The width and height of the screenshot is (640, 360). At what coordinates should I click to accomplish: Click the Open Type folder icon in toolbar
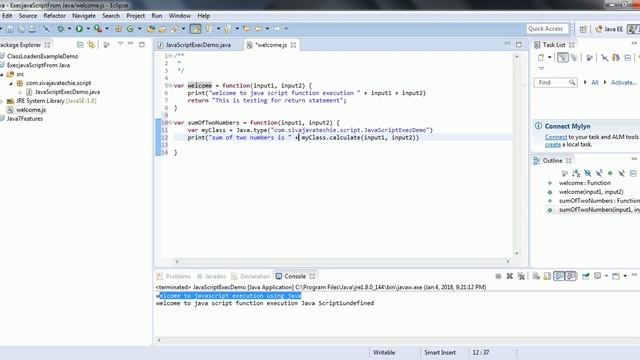(151, 29)
